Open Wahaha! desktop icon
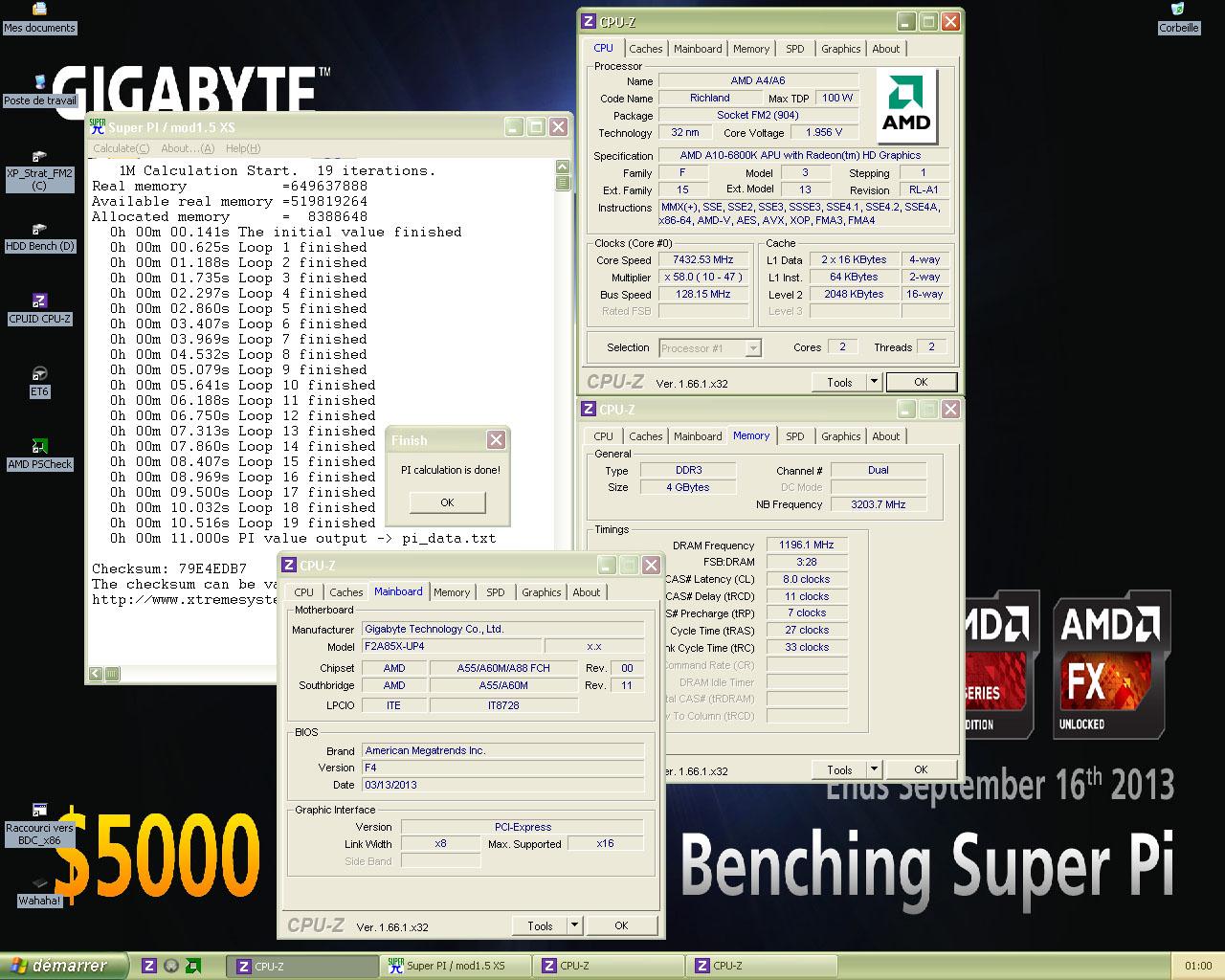1225x980 pixels. pyautogui.click(x=39, y=891)
